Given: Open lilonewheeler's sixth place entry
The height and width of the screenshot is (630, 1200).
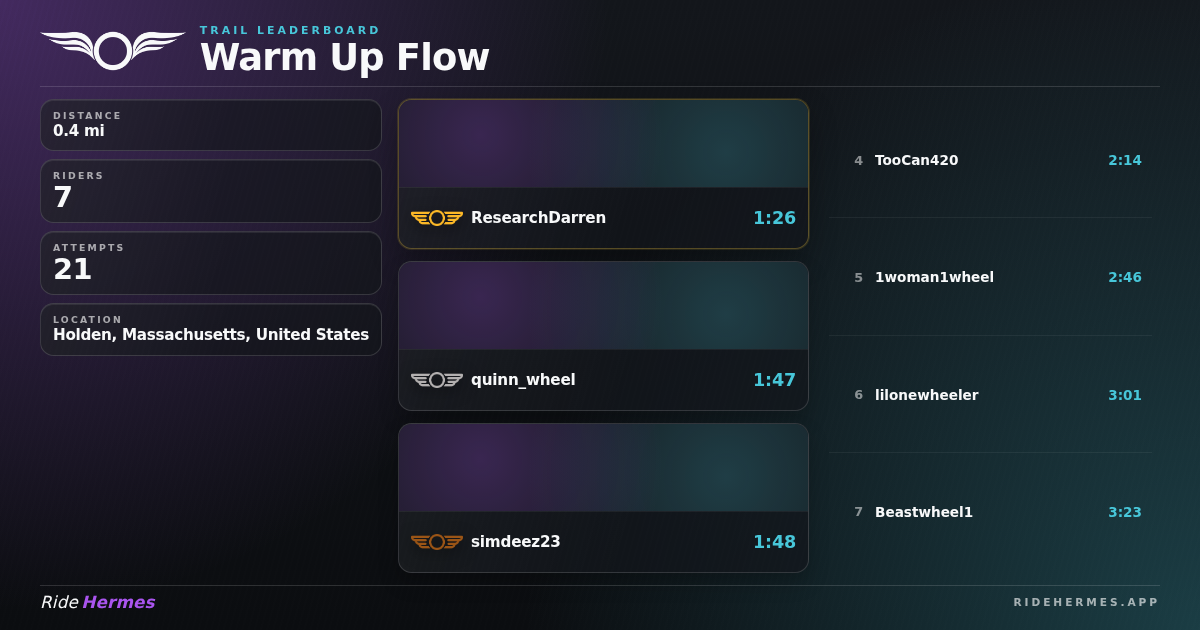Looking at the screenshot, I should click(990, 395).
